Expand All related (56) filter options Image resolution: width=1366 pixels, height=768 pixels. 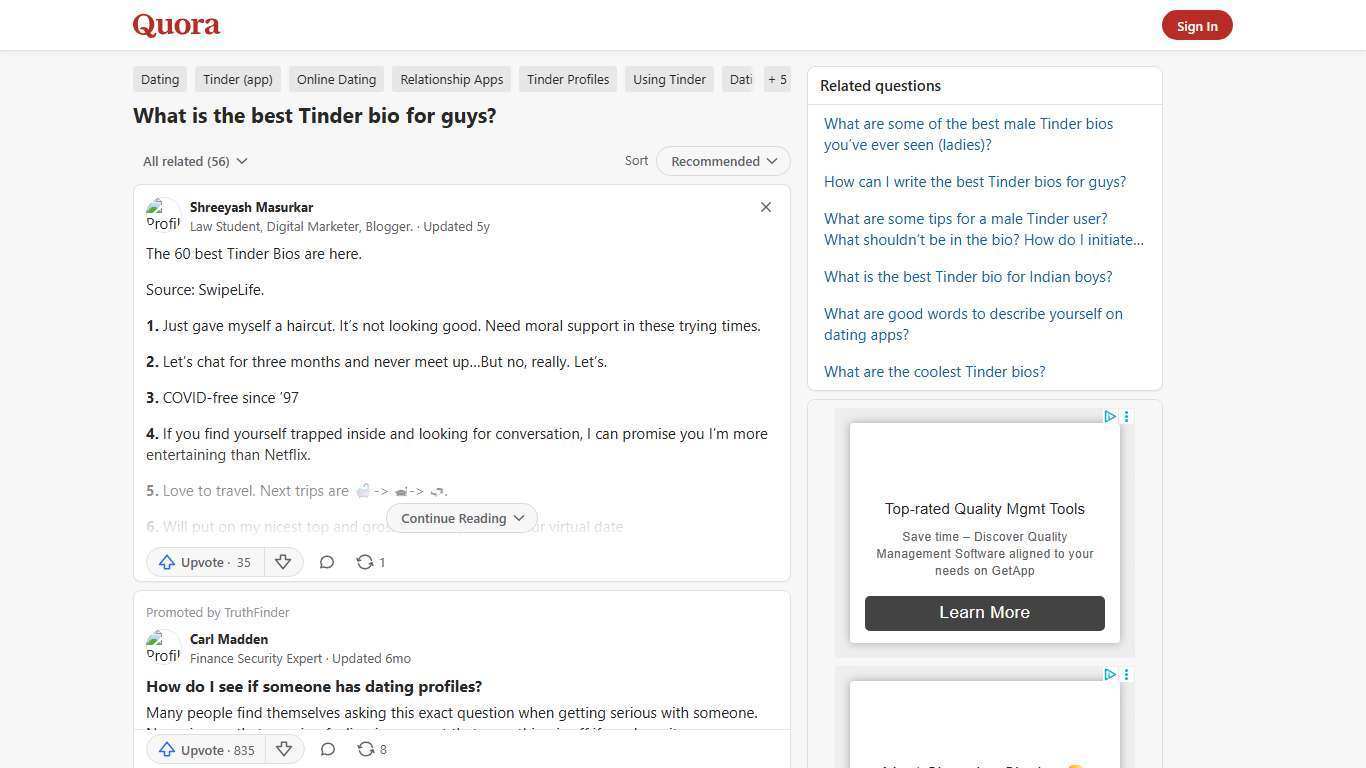coord(194,161)
